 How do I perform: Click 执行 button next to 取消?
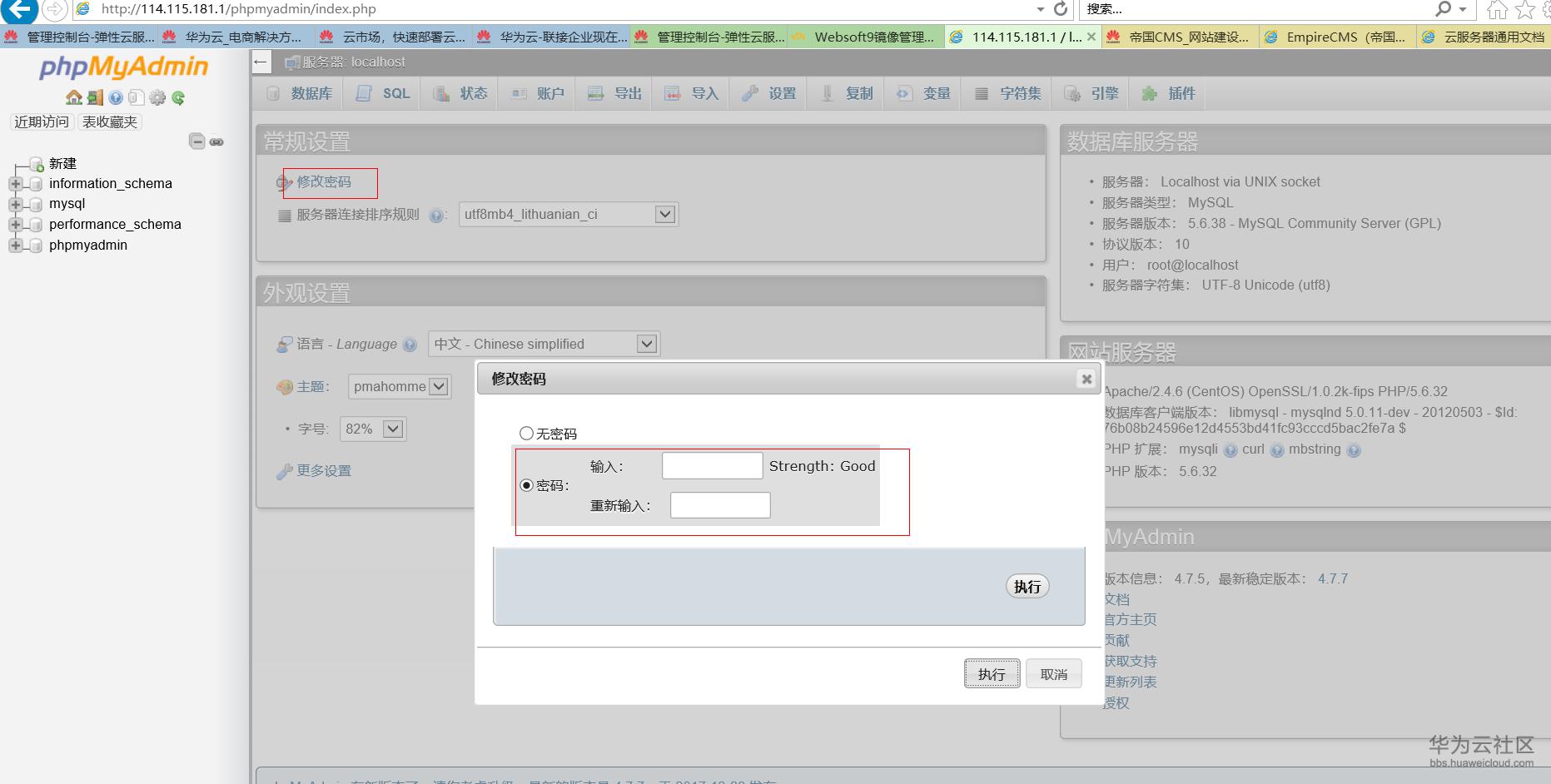click(992, 674)
